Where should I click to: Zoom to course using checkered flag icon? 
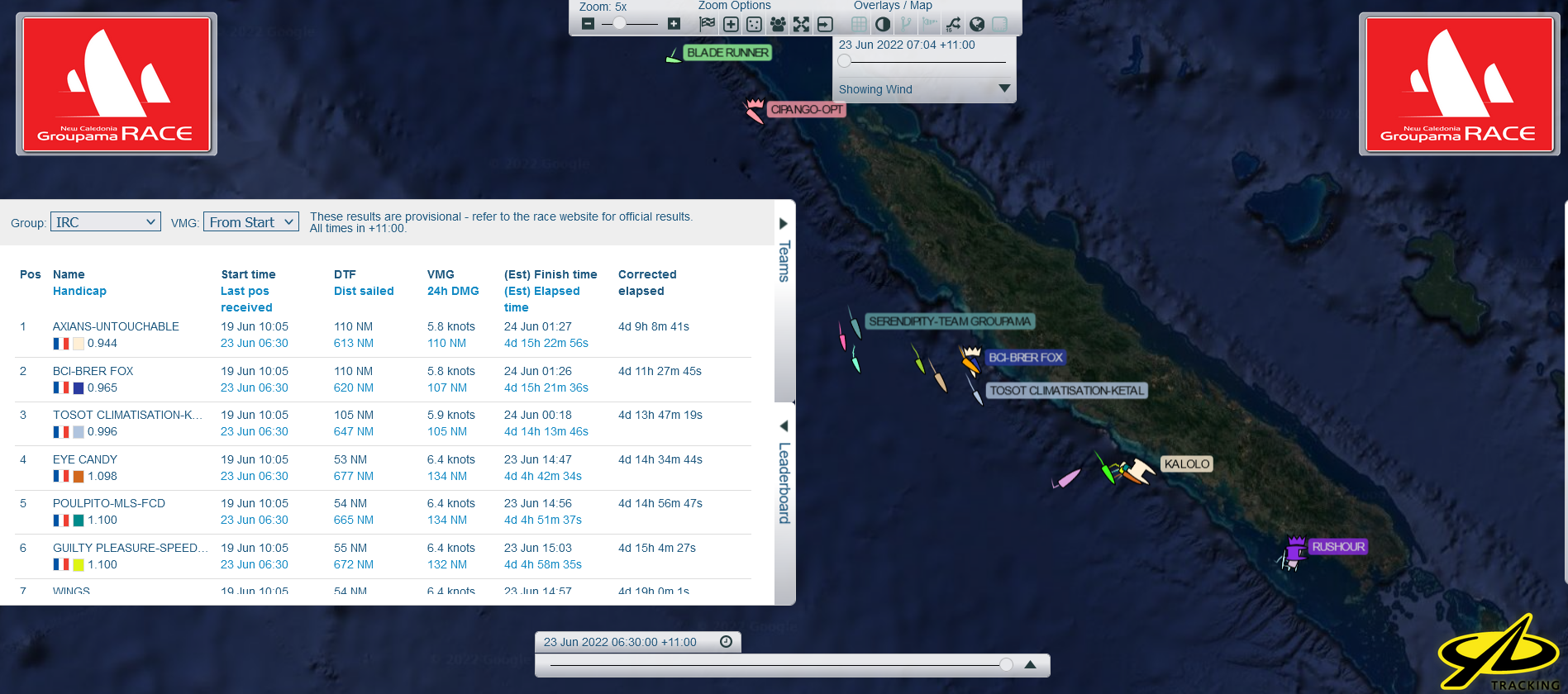click(707, 24)
